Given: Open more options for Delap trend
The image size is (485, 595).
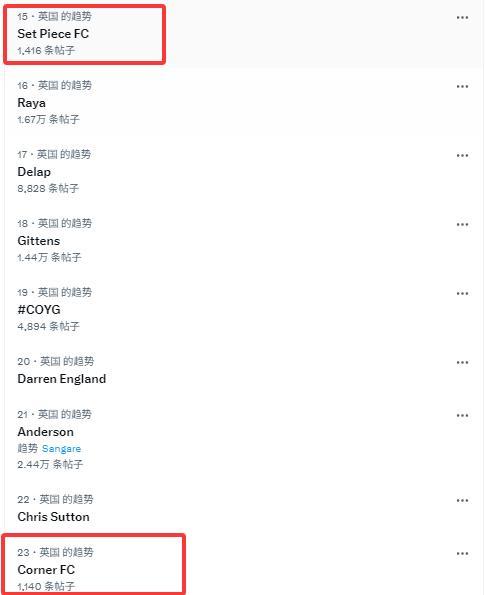Looking at the screenshot, I should pos(462,156).
